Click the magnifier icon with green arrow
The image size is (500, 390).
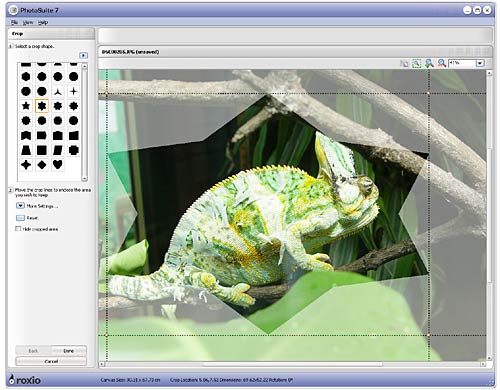point(429,63)
